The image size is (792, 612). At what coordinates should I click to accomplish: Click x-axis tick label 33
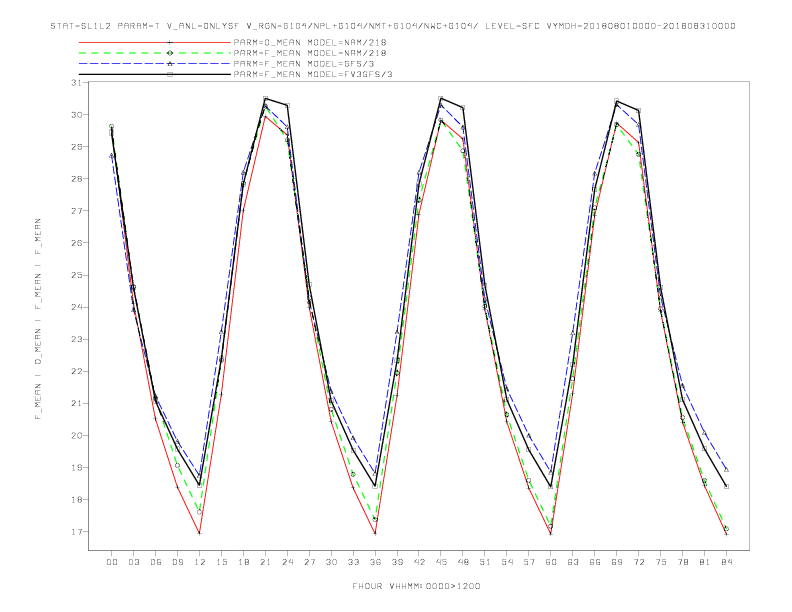point(353,562)
